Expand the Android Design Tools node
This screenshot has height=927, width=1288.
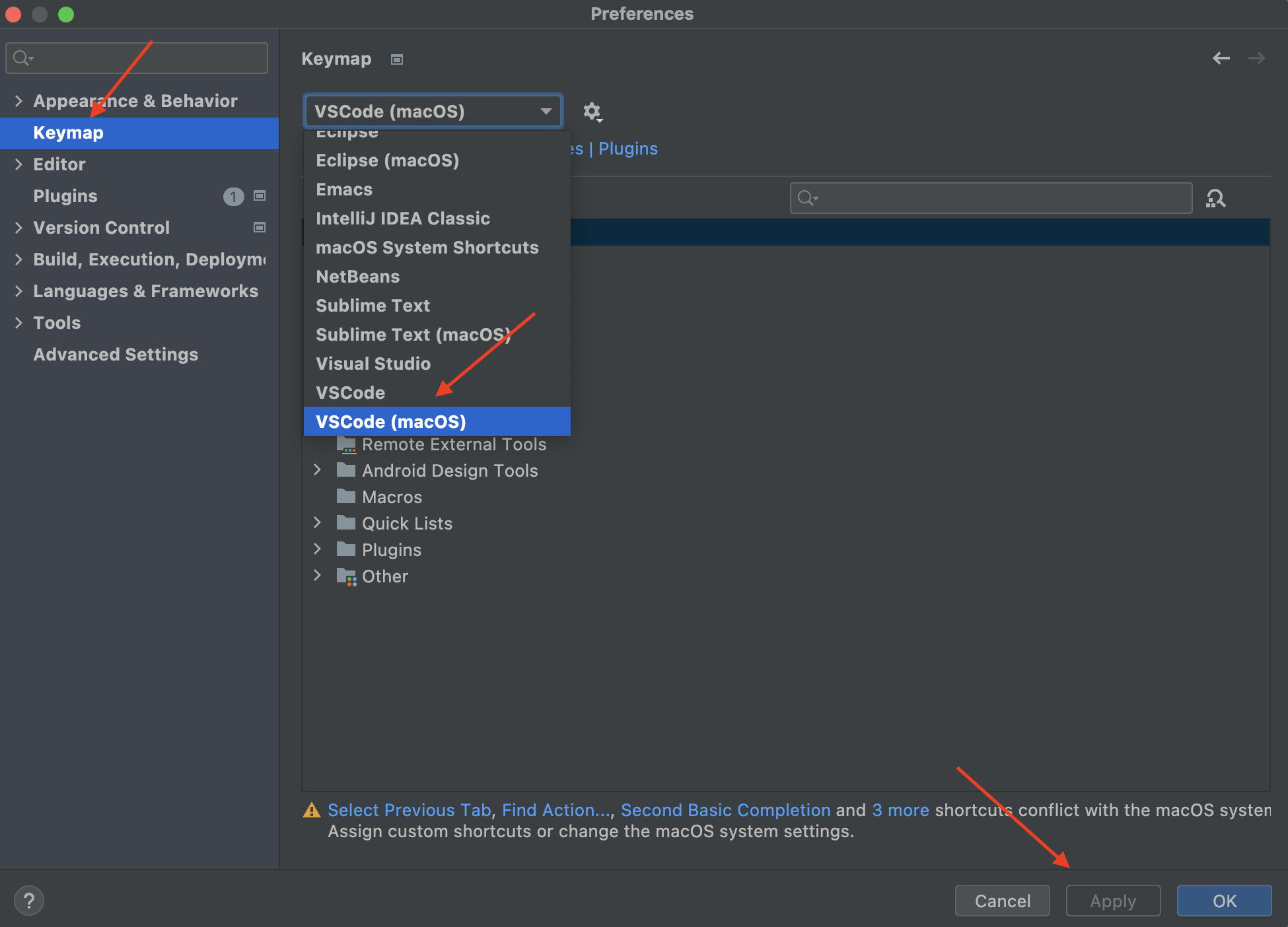click(x=317, y=469)
